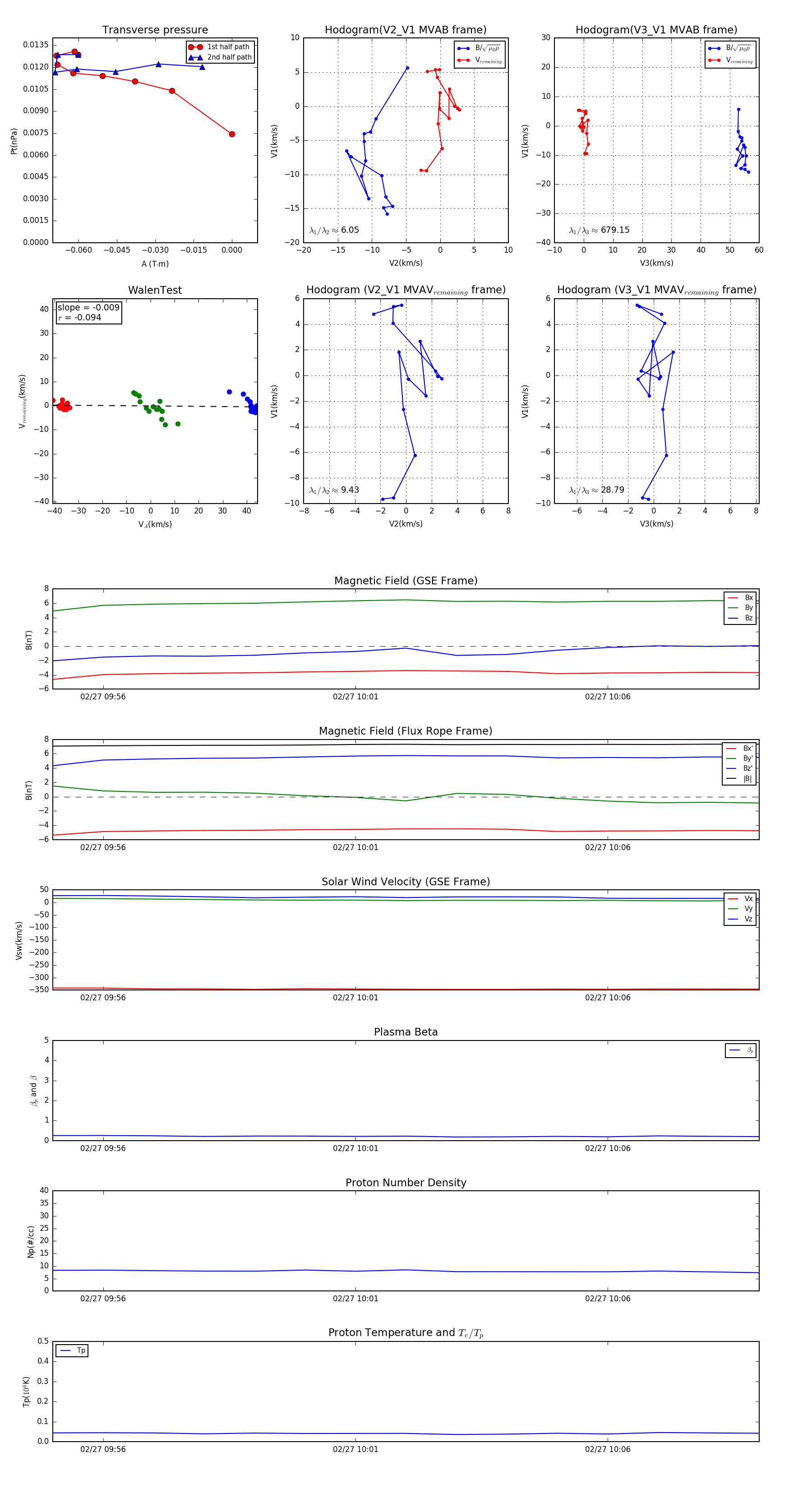Image resolution: width=812 pixels, height=1489 pixels.
Task: Click "02/27 10:06" tick under Proton Temperature plot
Action: pyautogui.click(x=607, y=1449)
